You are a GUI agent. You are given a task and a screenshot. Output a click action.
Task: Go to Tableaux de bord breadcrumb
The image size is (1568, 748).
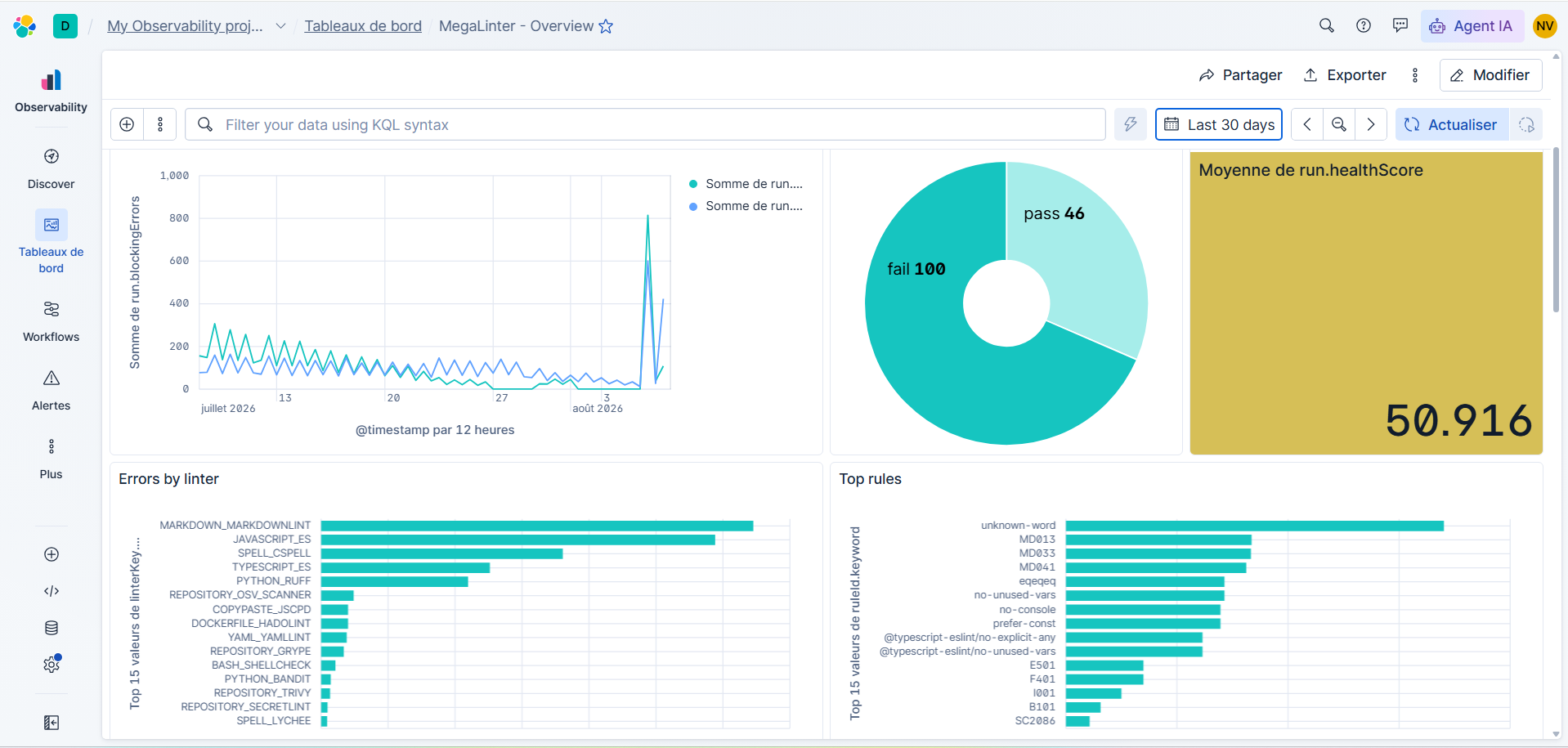pyautogui.click(x=363, y=26)
